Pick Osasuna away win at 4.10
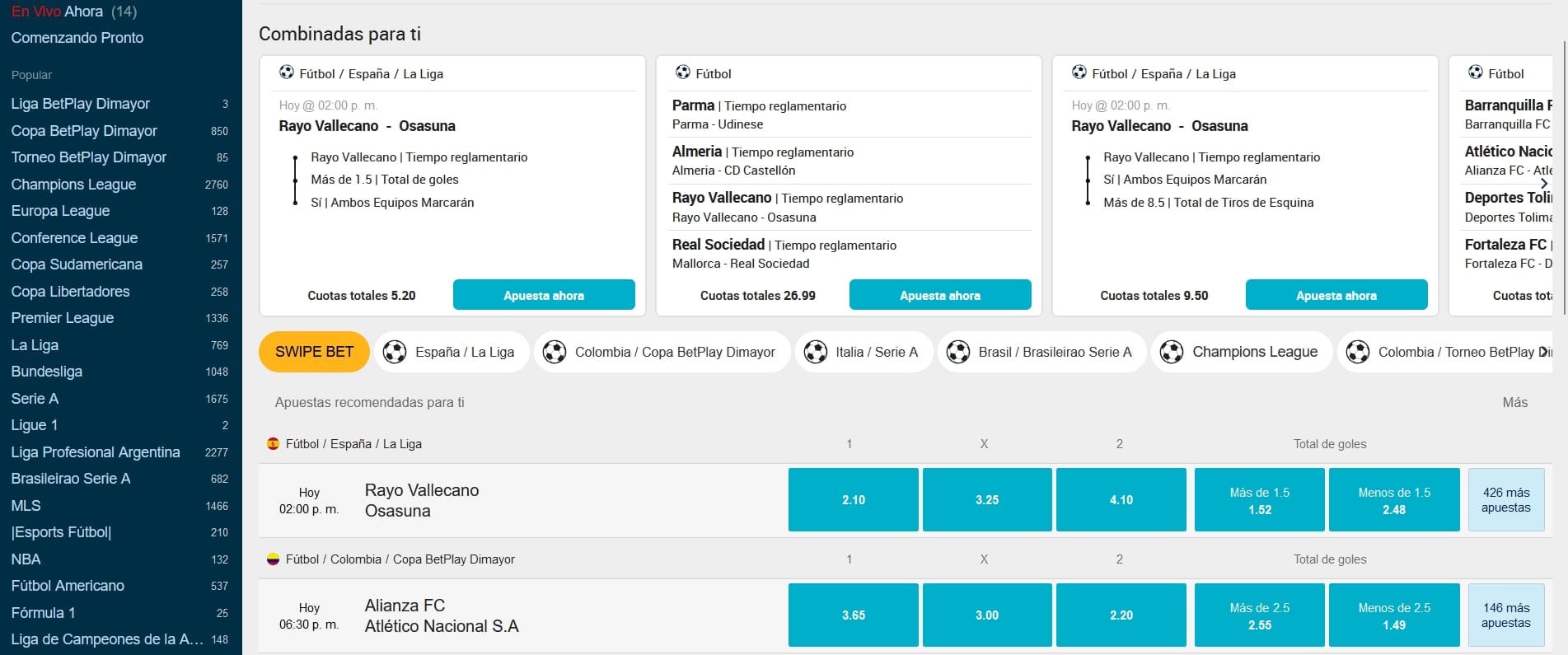1568x655 pixels. click(1121, 500)
